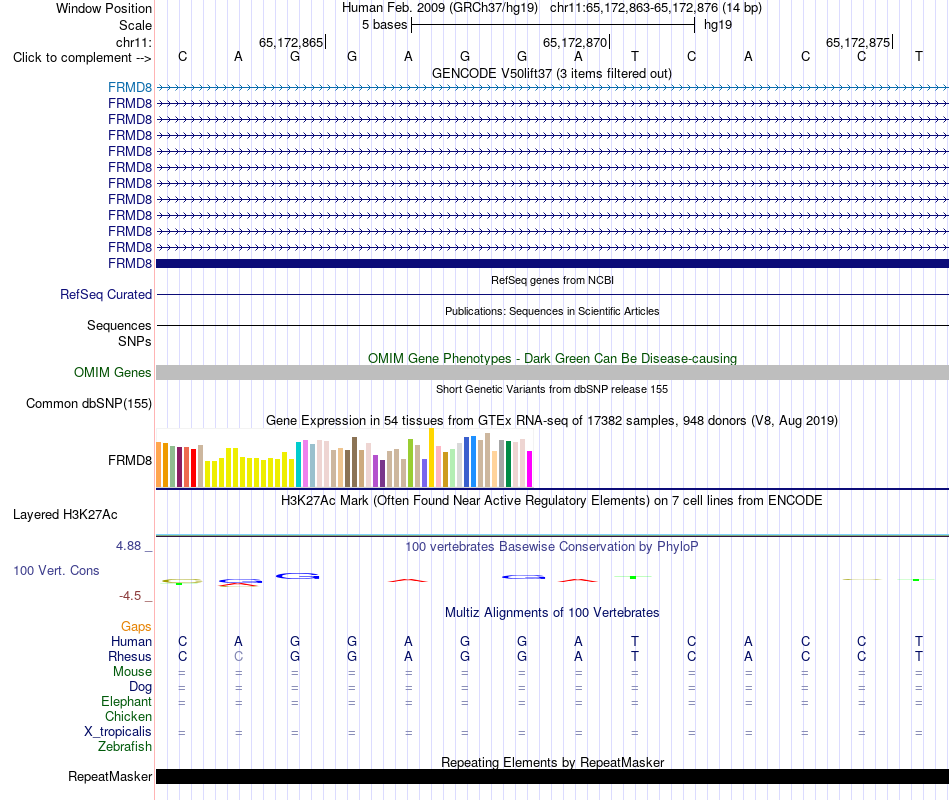Click the Dog species label
The width and height of the screenshot is (950, 800).
click(141, 687)
